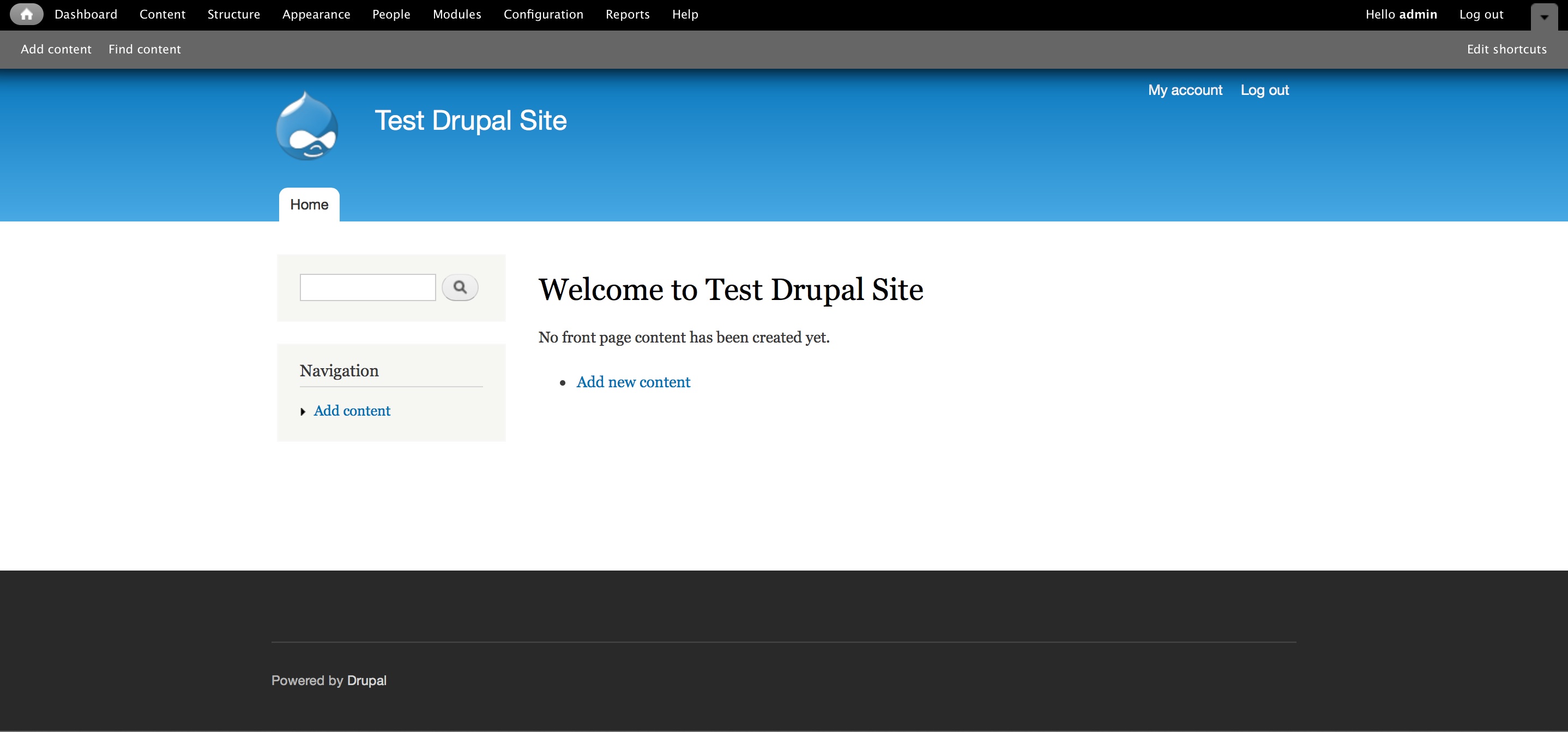The image size is (1568, 732).
Task: Toggle the shortcut bar's Add content item
Action: point(56,49)
